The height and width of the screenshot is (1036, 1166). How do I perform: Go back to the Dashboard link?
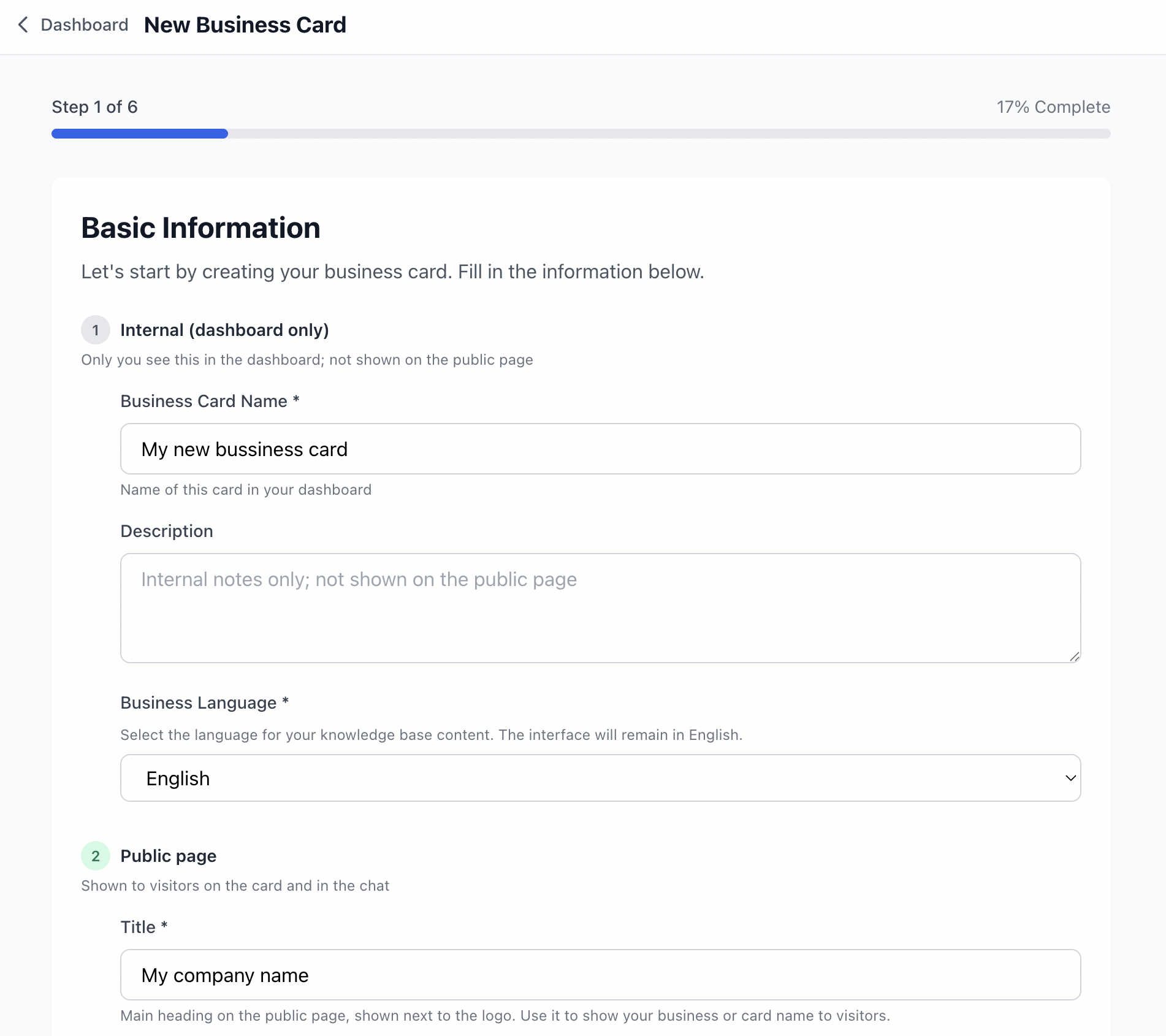[x=84, y=25]
